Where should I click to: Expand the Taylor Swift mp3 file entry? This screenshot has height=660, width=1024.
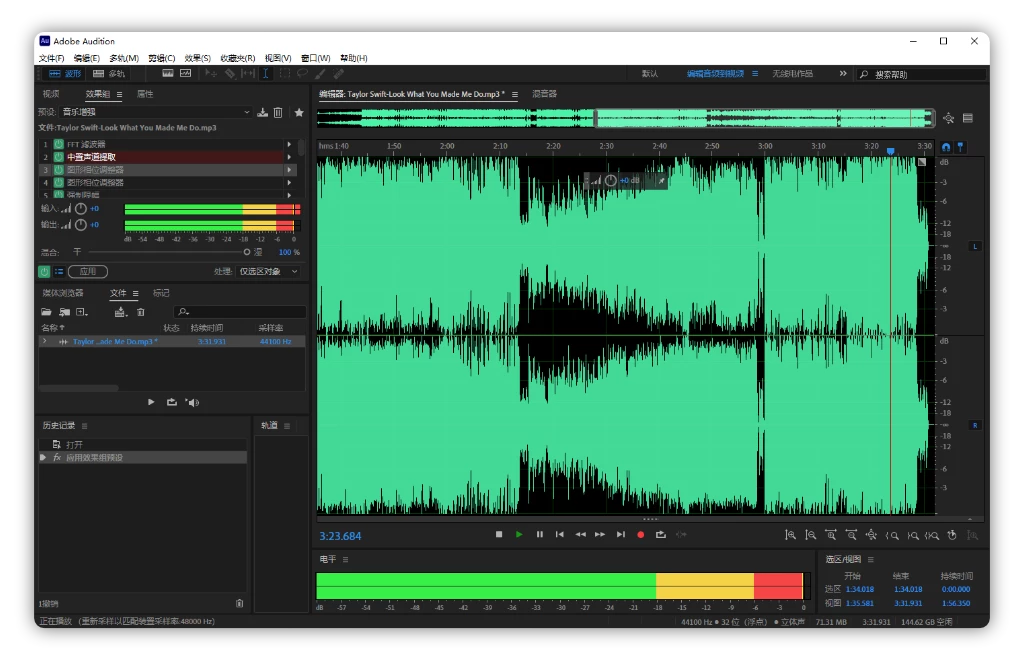[44, 341]
